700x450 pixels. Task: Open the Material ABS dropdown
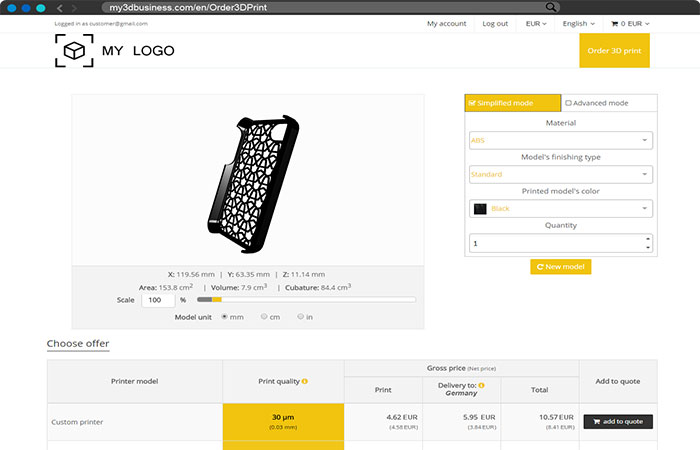561,140
